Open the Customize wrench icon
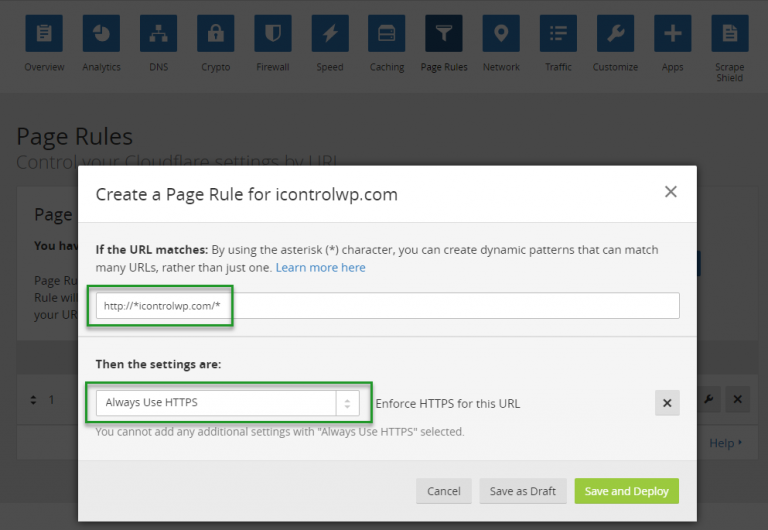 point(615,33)
